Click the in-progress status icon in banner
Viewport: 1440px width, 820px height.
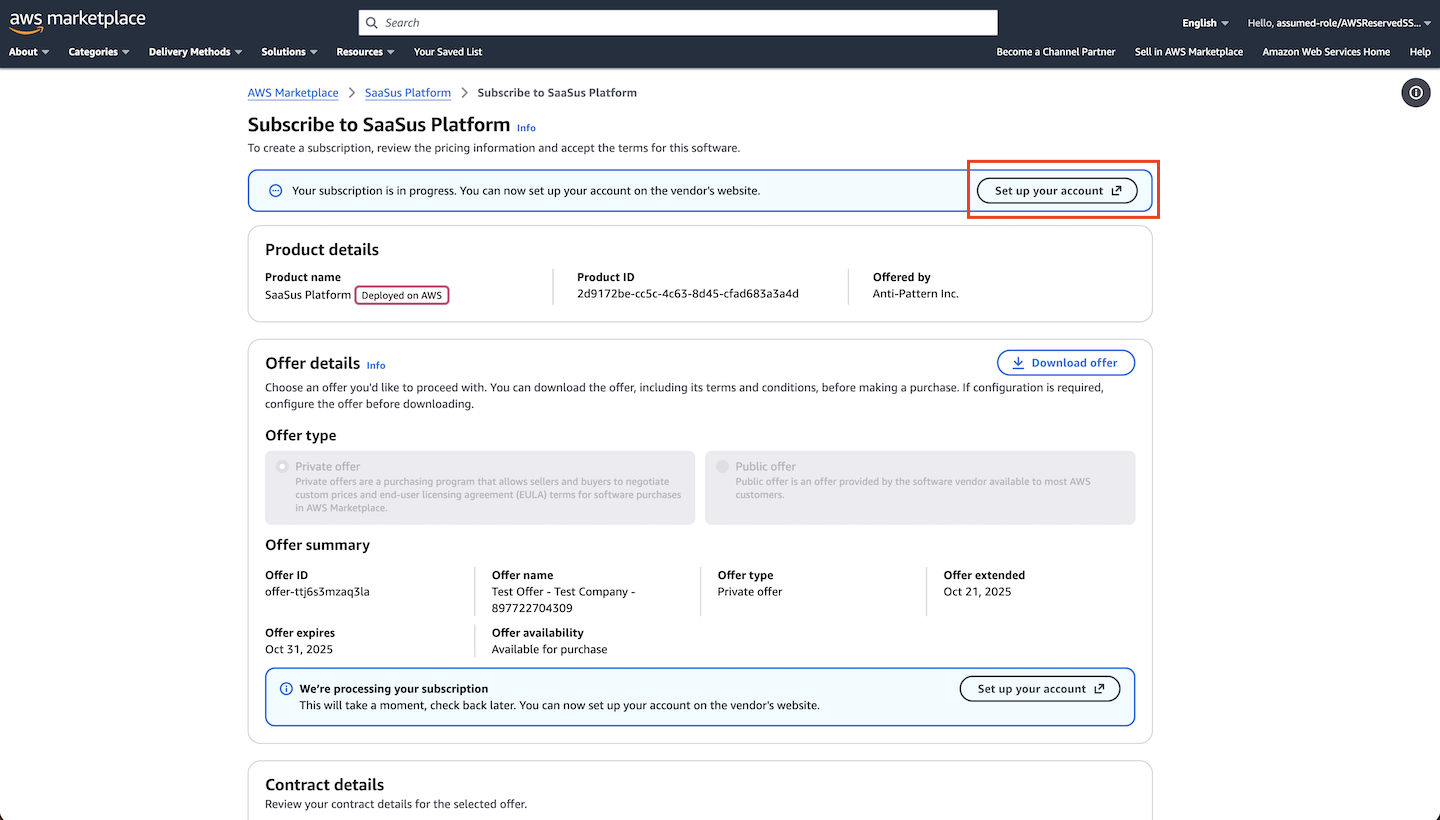click(x=276, y=191)
